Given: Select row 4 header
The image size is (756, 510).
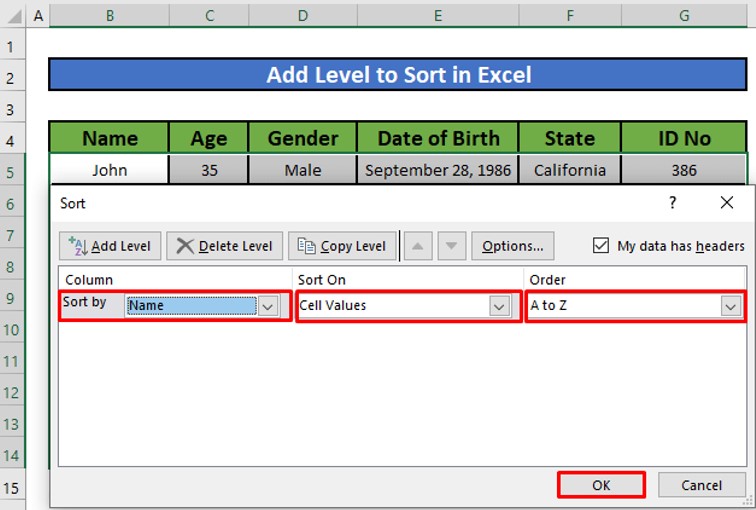Looking at the screenshot, I should coord(11,141).
